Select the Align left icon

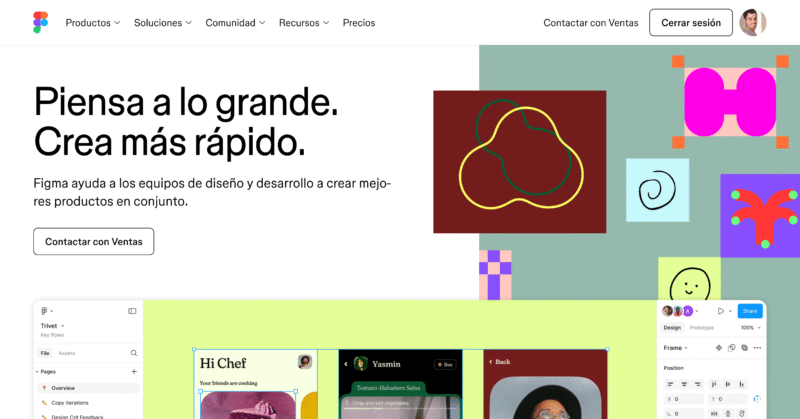[x=670, y=384]
